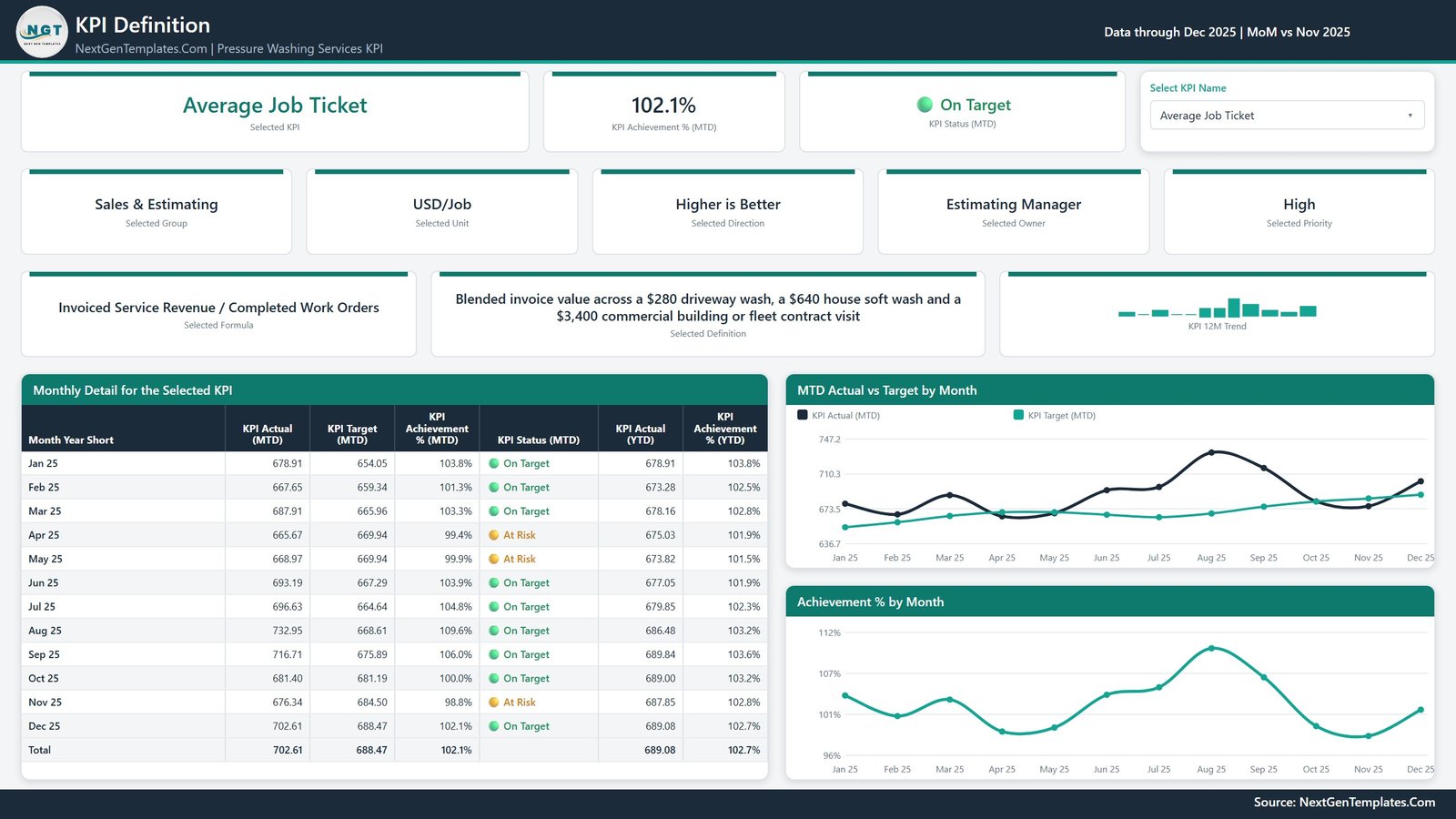Click the status icon in Oct 25 row
Image resolution: width=1456 pixels, height=819 pixels.
pyautogui.click(x=494, y=678)
